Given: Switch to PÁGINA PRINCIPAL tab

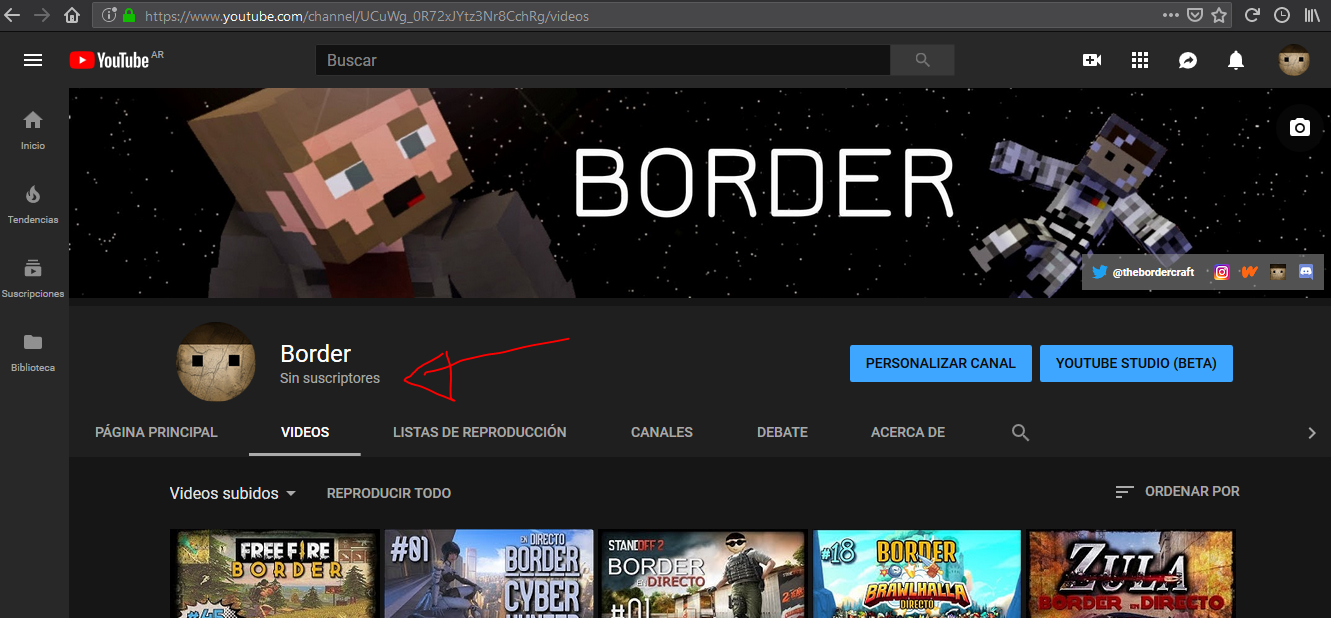Looking at the screenshot, I should [156, 432].
